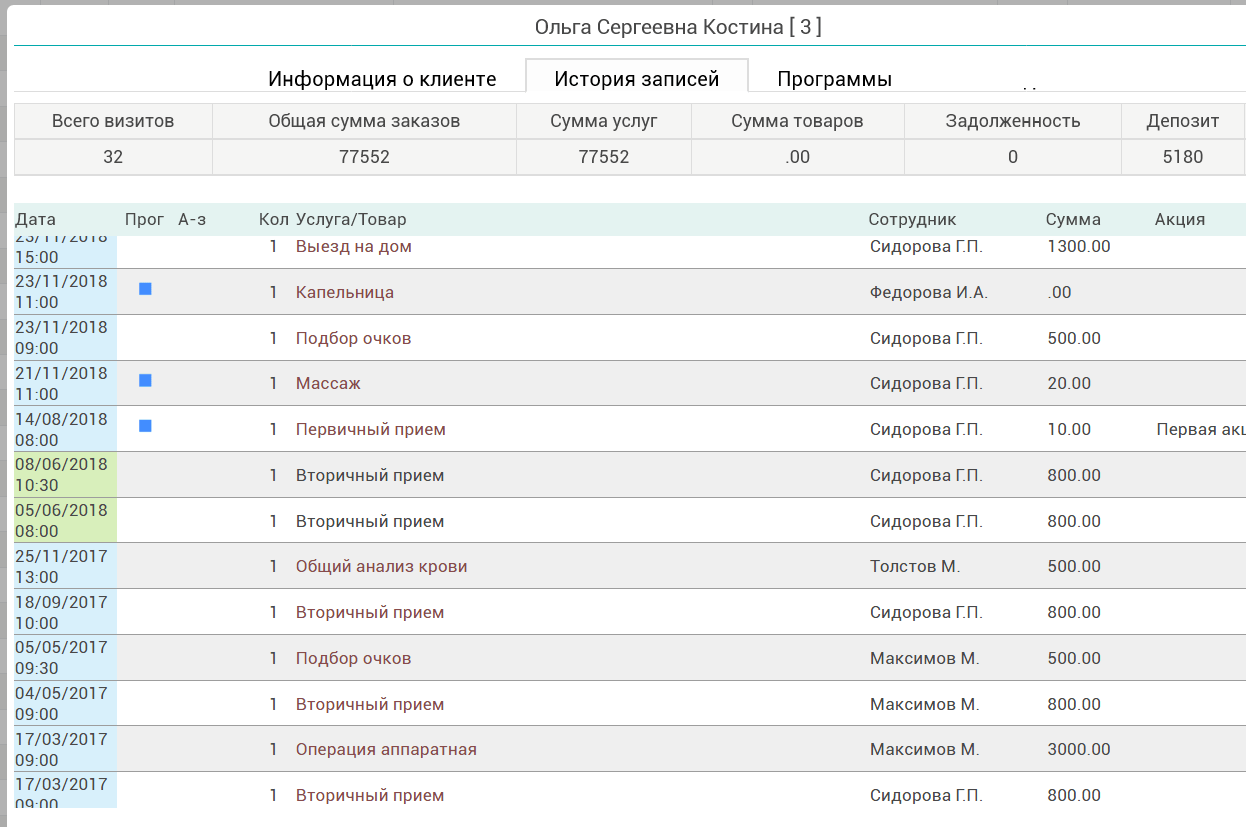This screenshot has width=1246, height=827.
Task: Click the Сотрудник column header
Action: [x=912, y=219]
